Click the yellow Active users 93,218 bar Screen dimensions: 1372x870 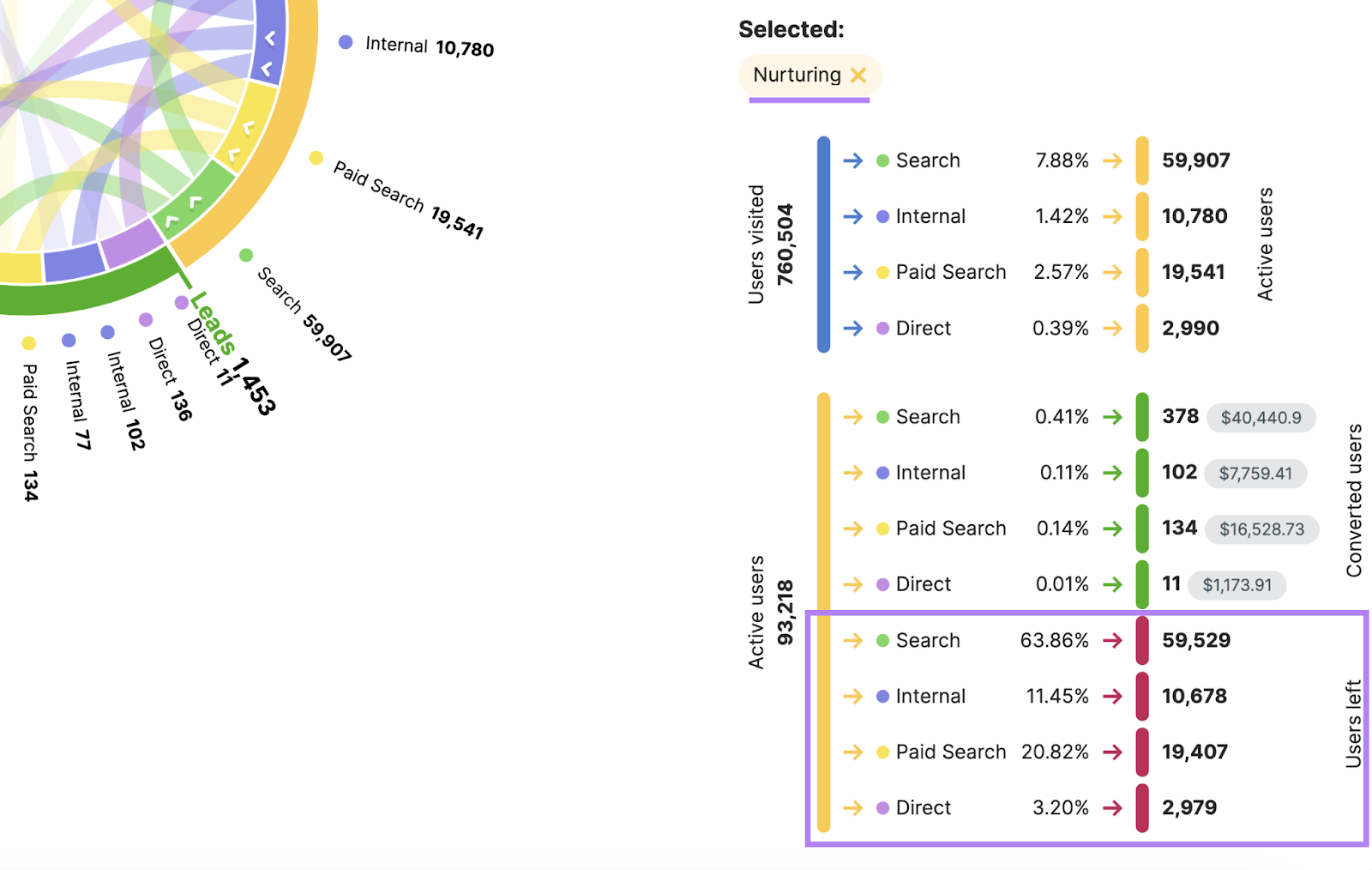coord(824,613)
